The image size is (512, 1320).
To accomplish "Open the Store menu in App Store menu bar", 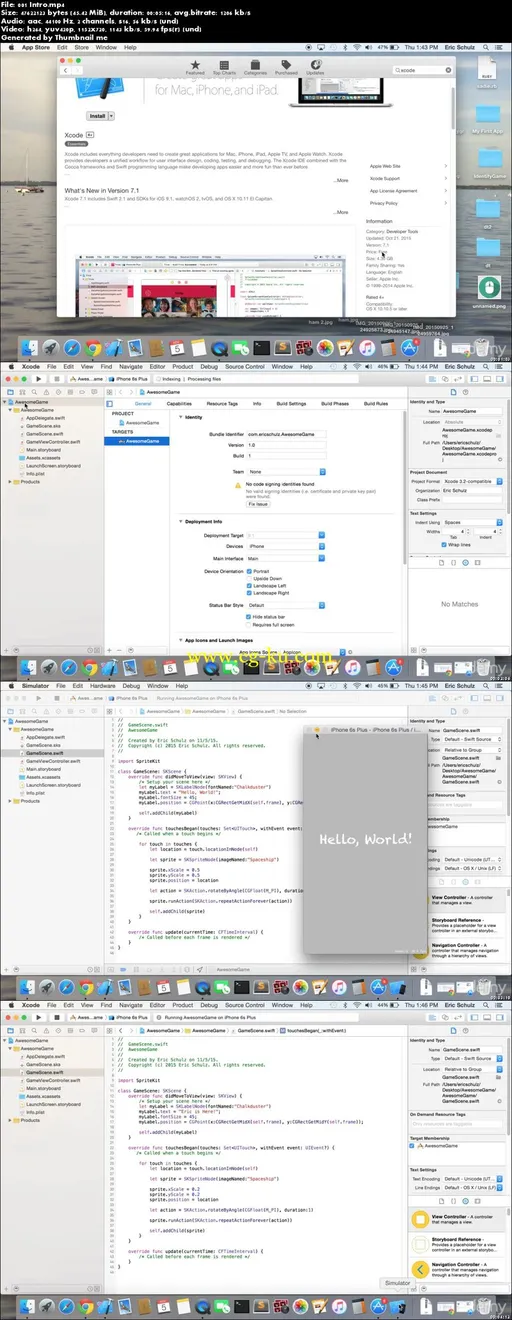I will point(81,47).
